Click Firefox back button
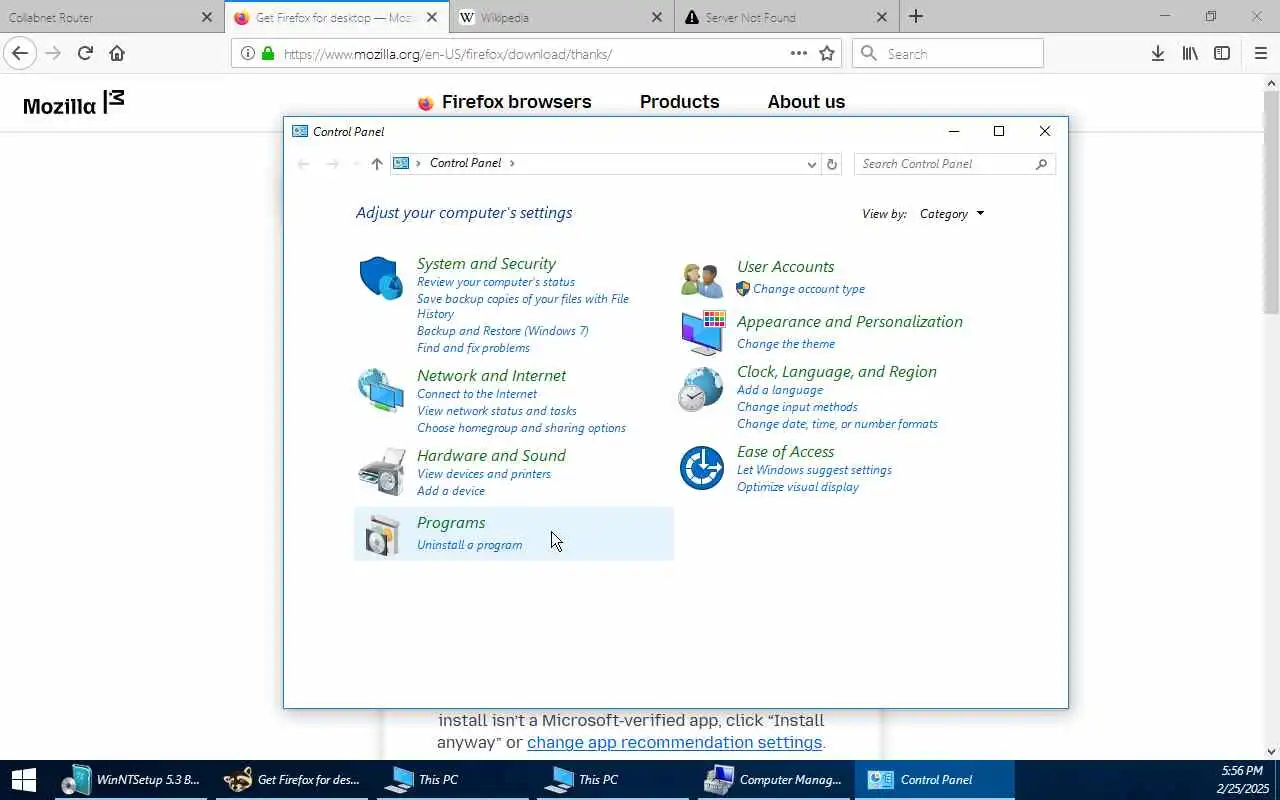The width and height of the screenshot is (1280, 800). pyautogui.click(x=20, y=53)
